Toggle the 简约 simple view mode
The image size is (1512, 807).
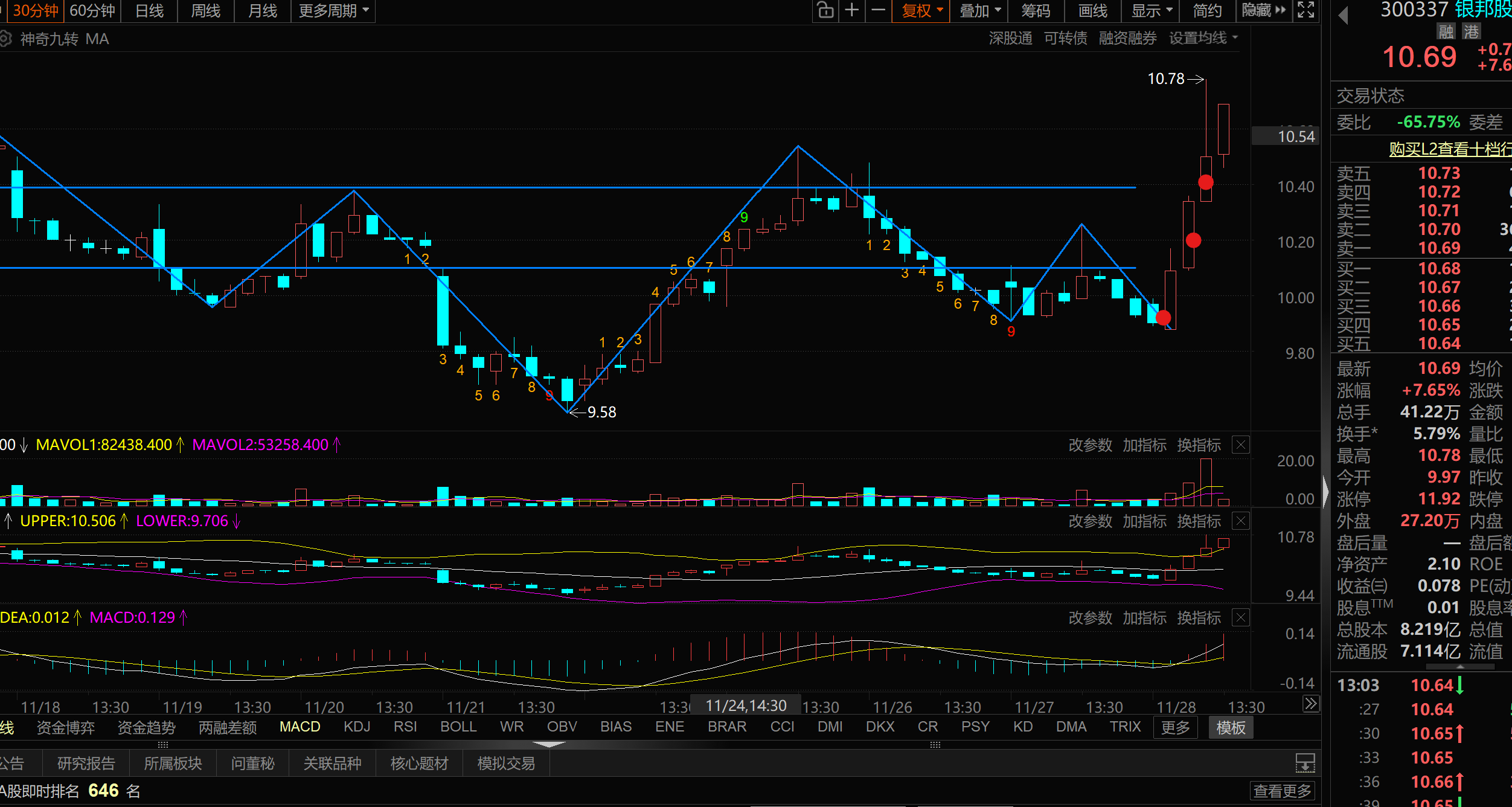(x=1207, y=10)
